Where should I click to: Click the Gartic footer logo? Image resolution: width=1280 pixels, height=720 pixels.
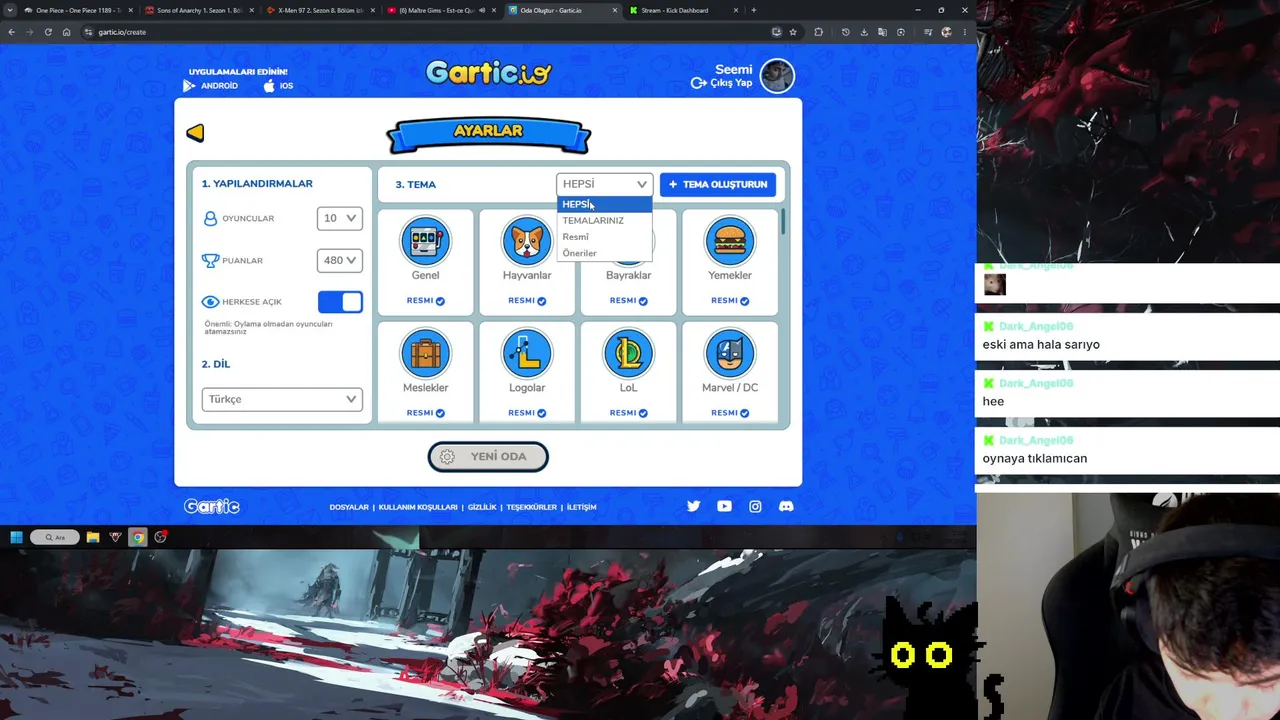212,507
